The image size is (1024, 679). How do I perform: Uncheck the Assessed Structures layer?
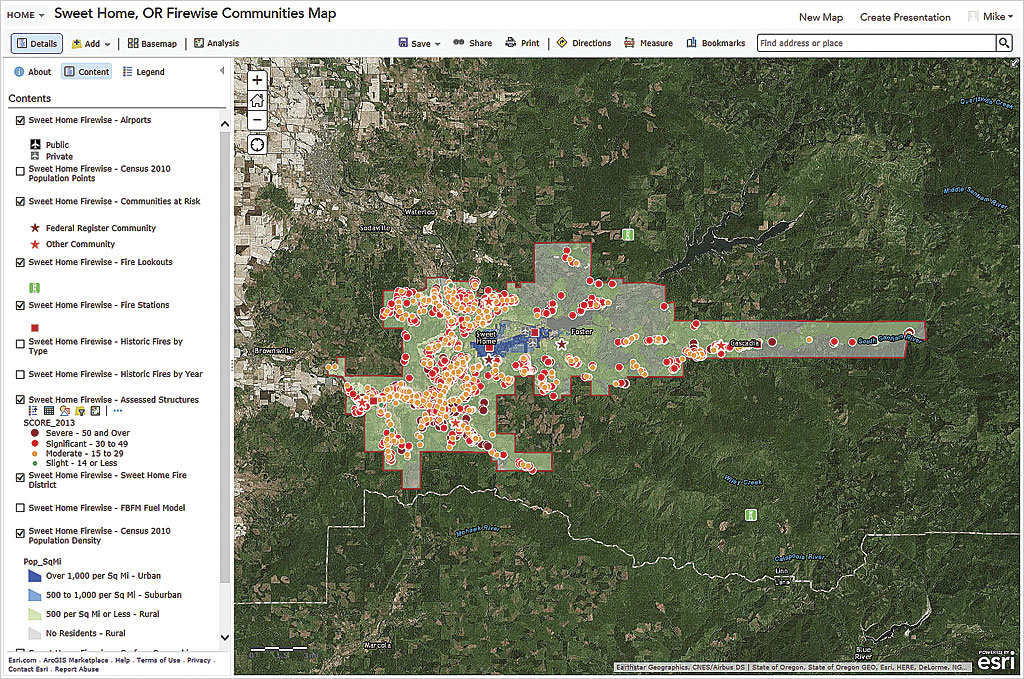[20, 400]
